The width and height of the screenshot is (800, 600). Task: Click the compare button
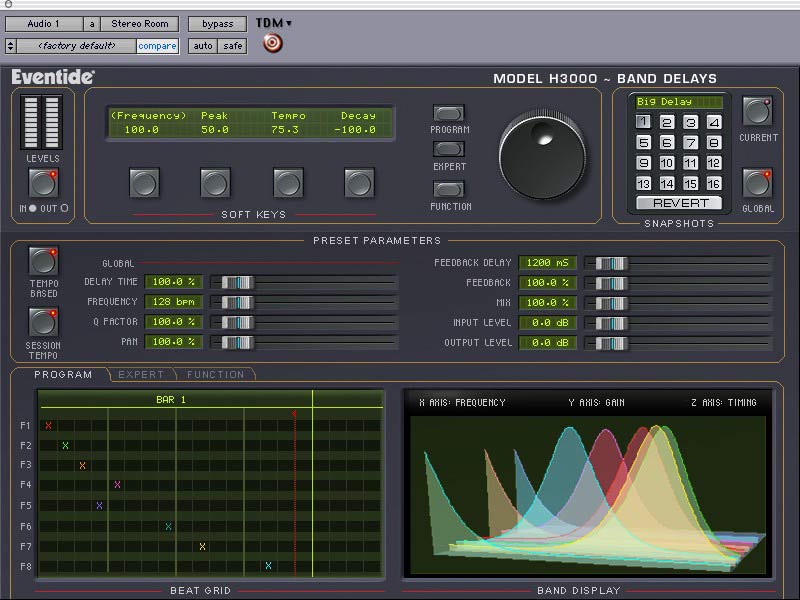157,46
